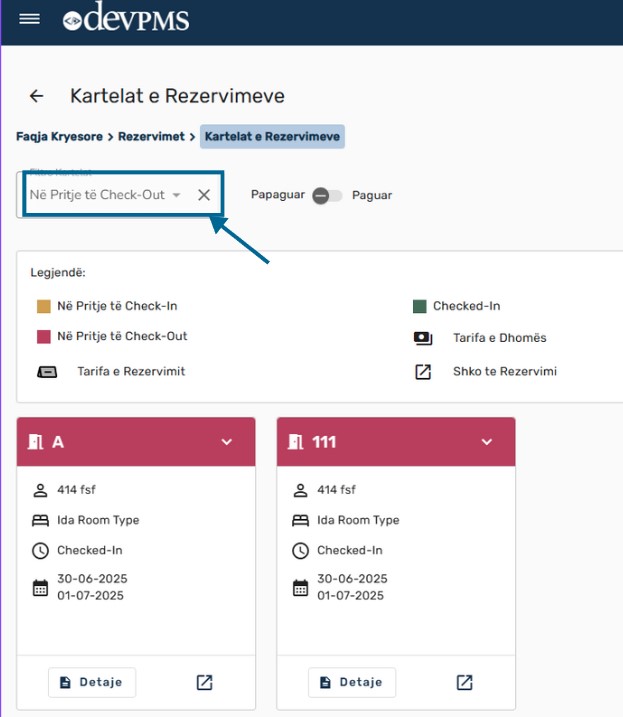Clear the card filter with the X

coord(204,195)
